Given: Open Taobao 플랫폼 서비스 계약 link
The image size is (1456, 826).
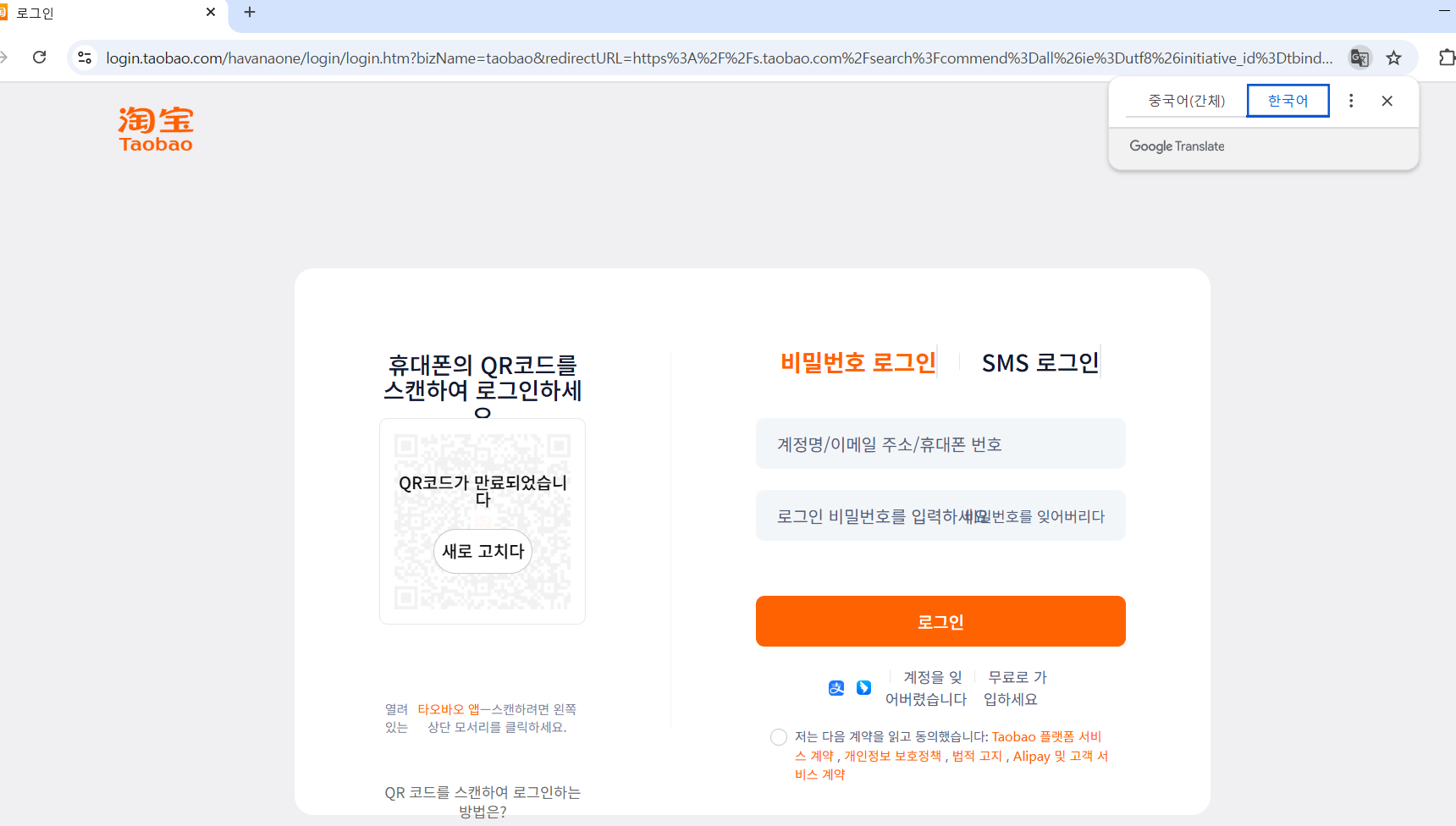Looking at the screenshot, I should (x=1046, y=737).
